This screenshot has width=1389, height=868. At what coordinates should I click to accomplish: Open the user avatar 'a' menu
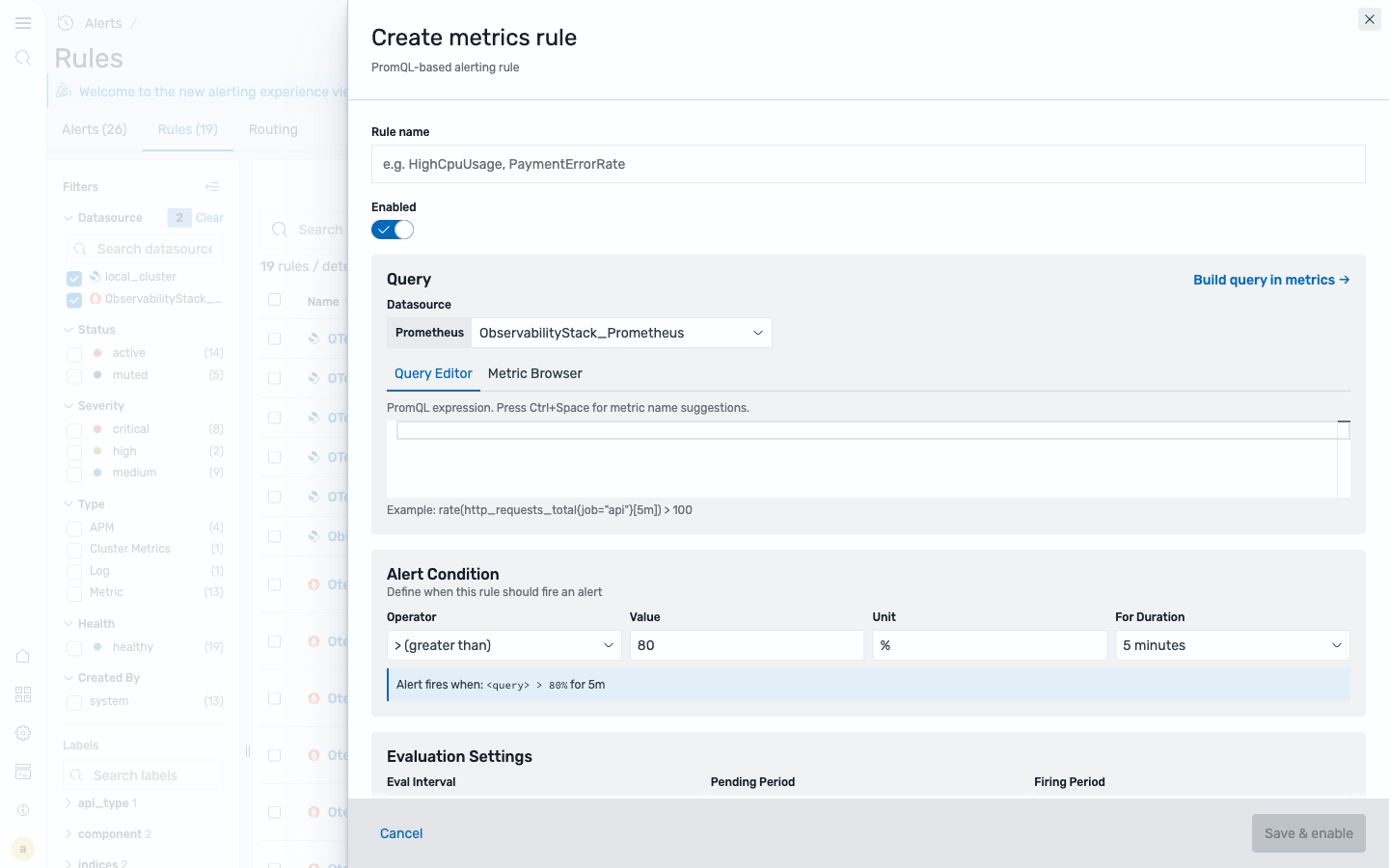tap(23, 849)
